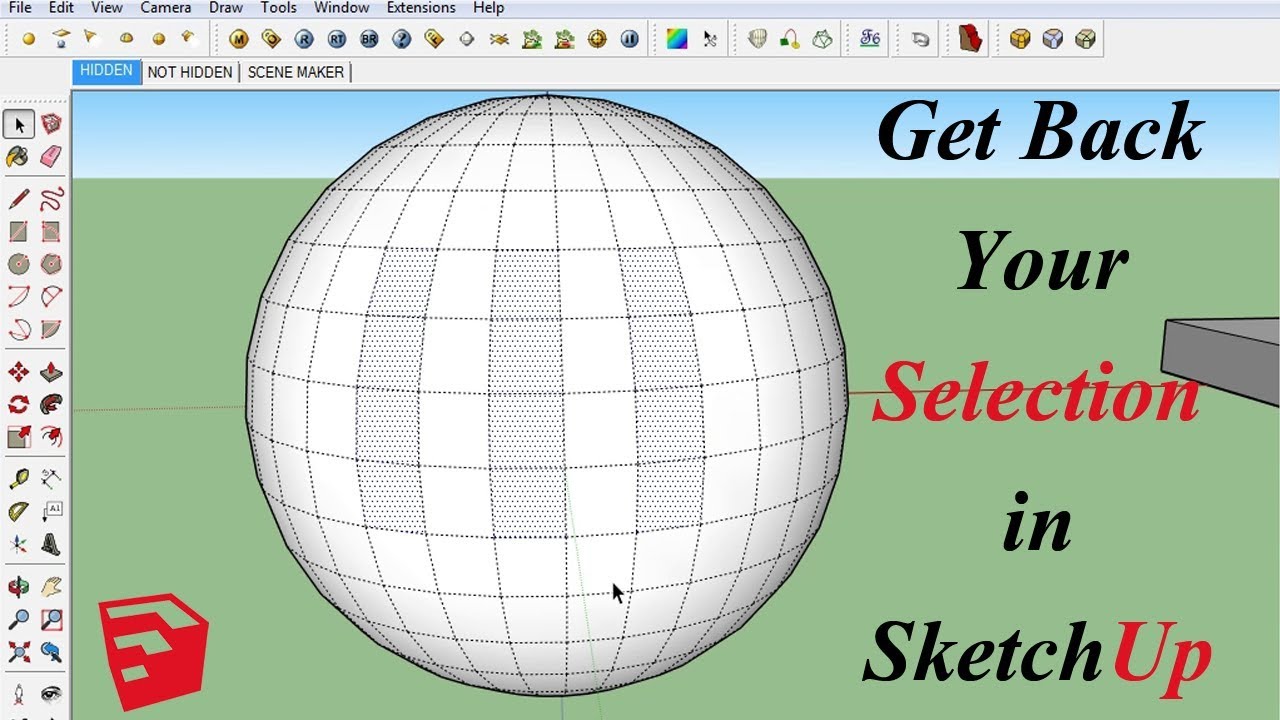Switch to the SCENE MAKER tab
This screenshot has width=1280, height=720.
[x=296, y=72]
